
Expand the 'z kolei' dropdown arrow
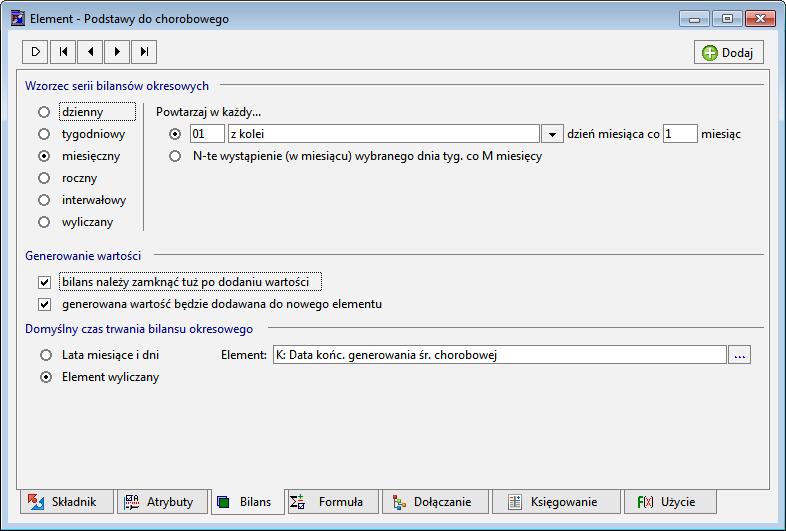click(x=552, y=134)
